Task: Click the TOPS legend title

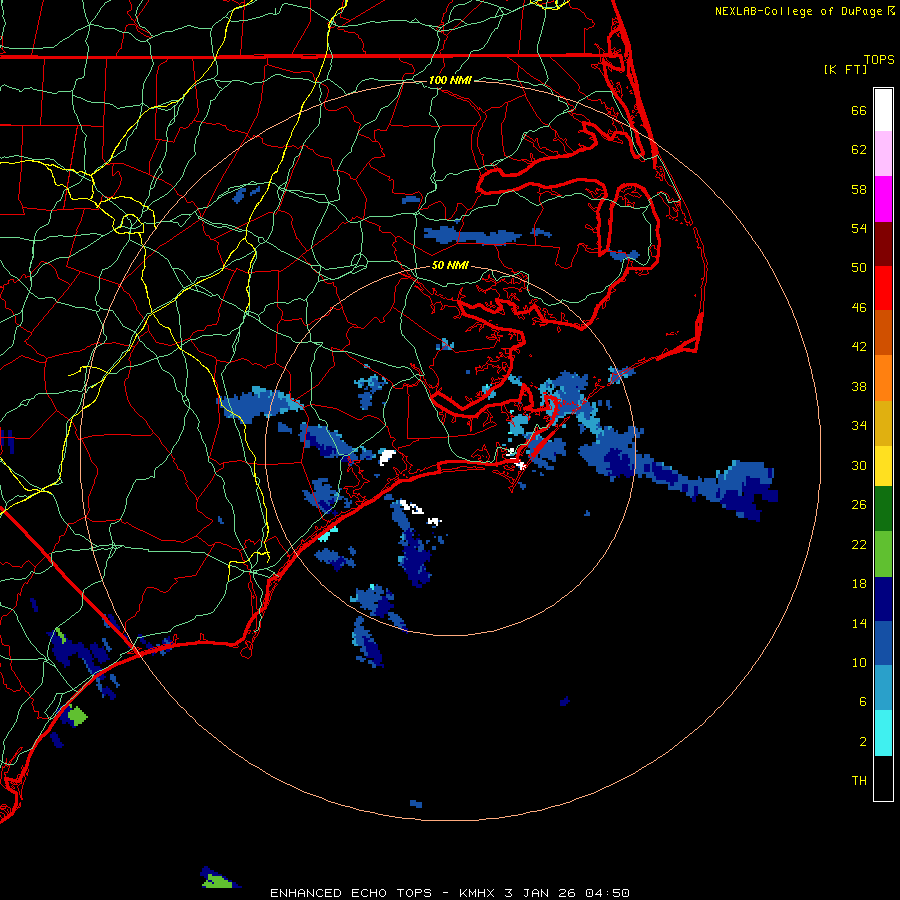Action: pos(879,59)
